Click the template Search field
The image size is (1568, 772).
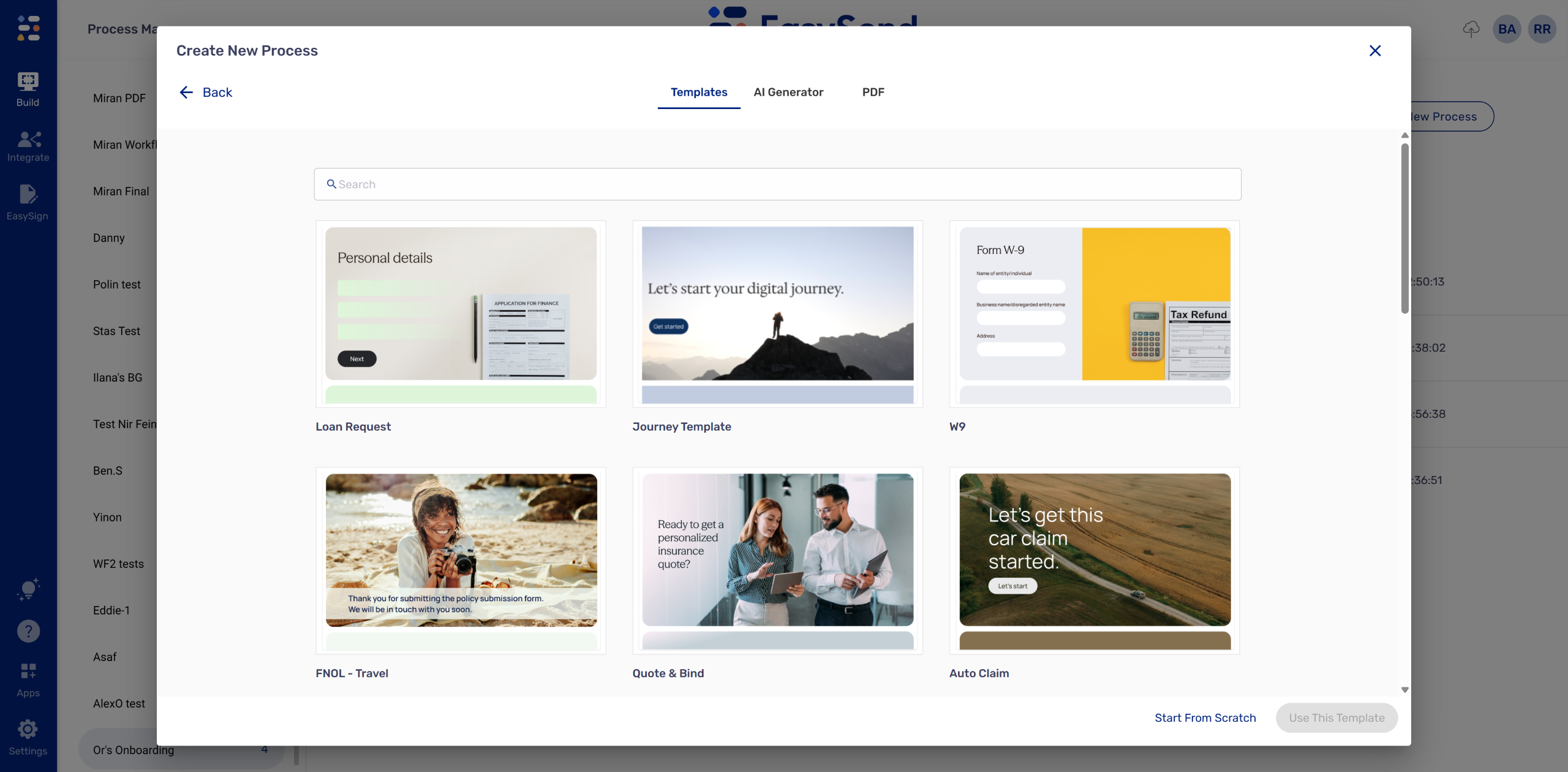click(x=777, y=184)
